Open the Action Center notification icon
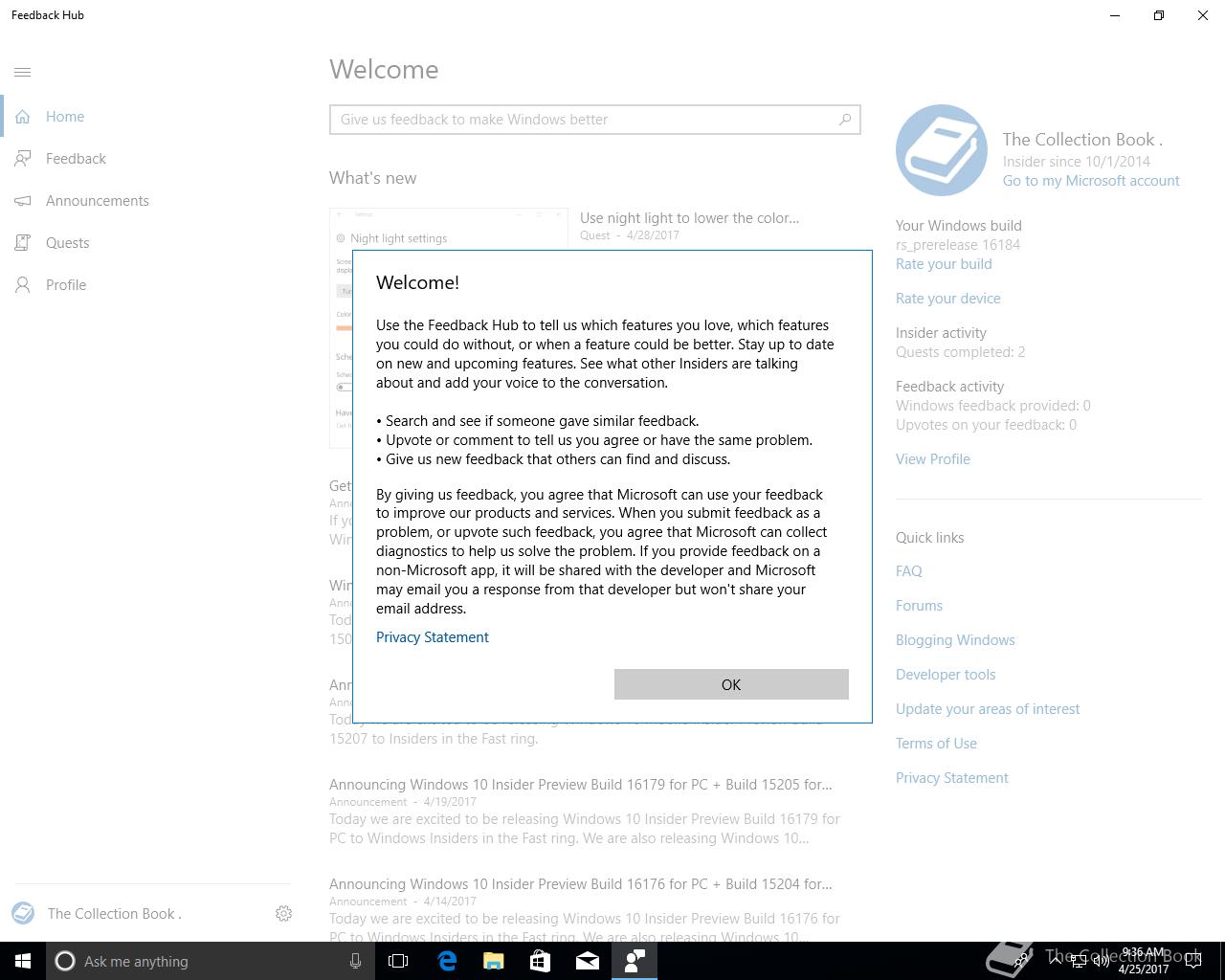 1192,961
